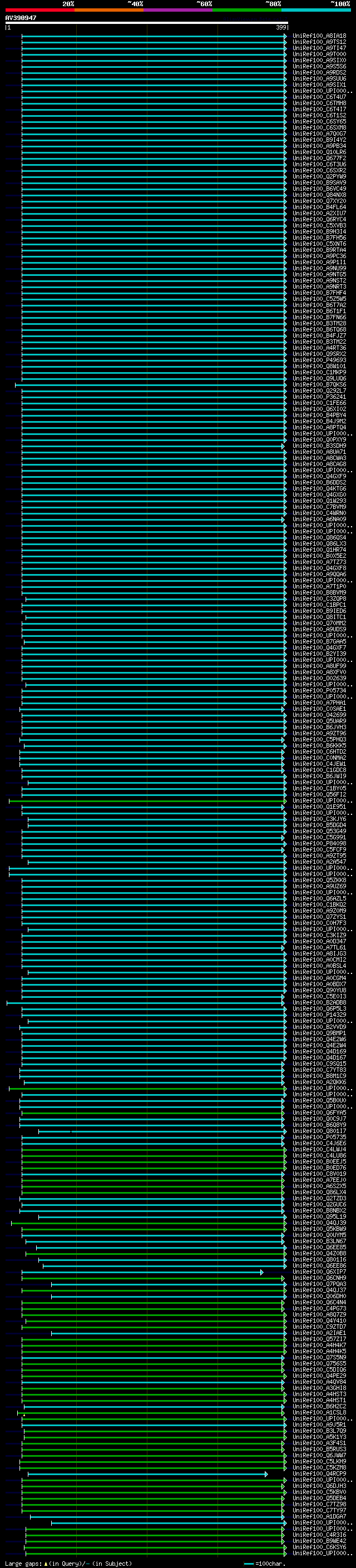Open hit UniRef100_A9TS12
The image size is (356, 1568).
pos(319,42)
